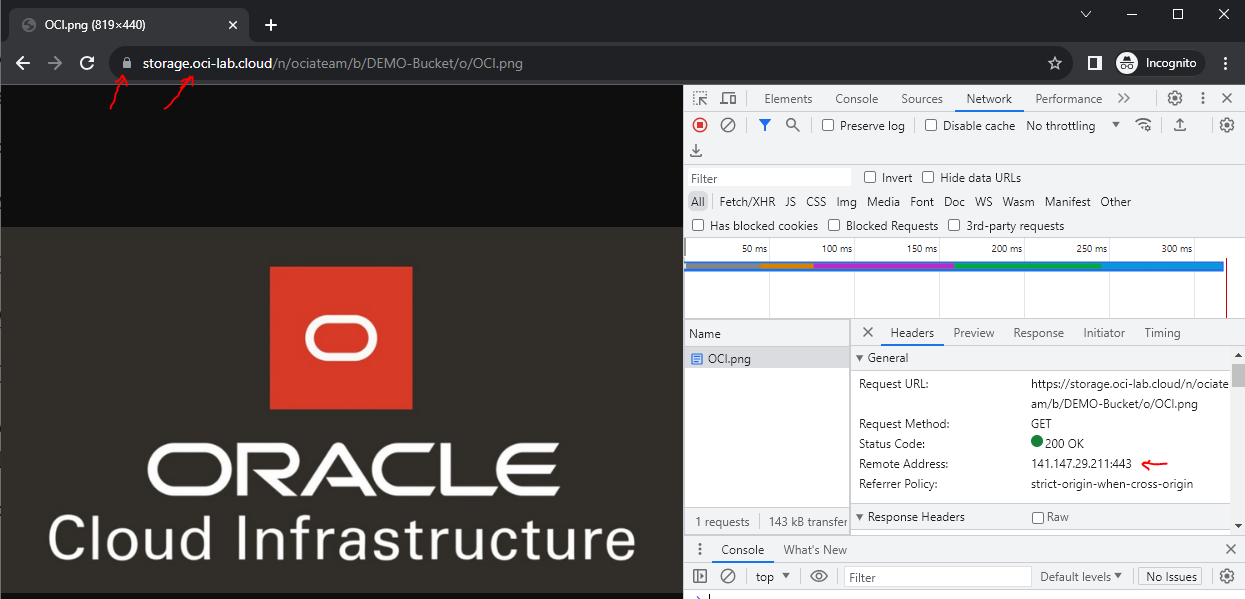Click the blue filter funnel icon
1245x599 pixels.
click(x=765, y=125)
